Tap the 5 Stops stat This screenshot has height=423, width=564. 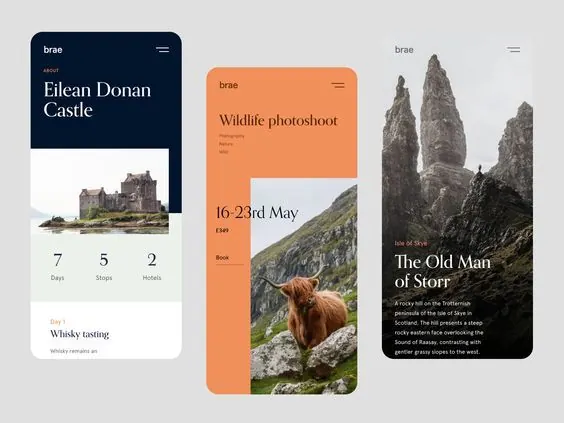coord(104,266)
